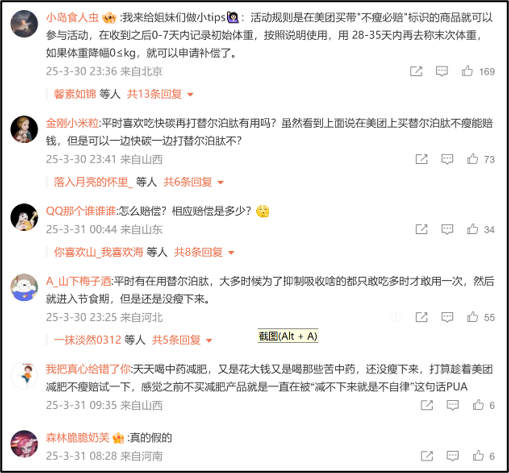Like QQ那个谁谁谁's comment with 34 likes
This screenshot has width=509, height=473.
(472, 229)
